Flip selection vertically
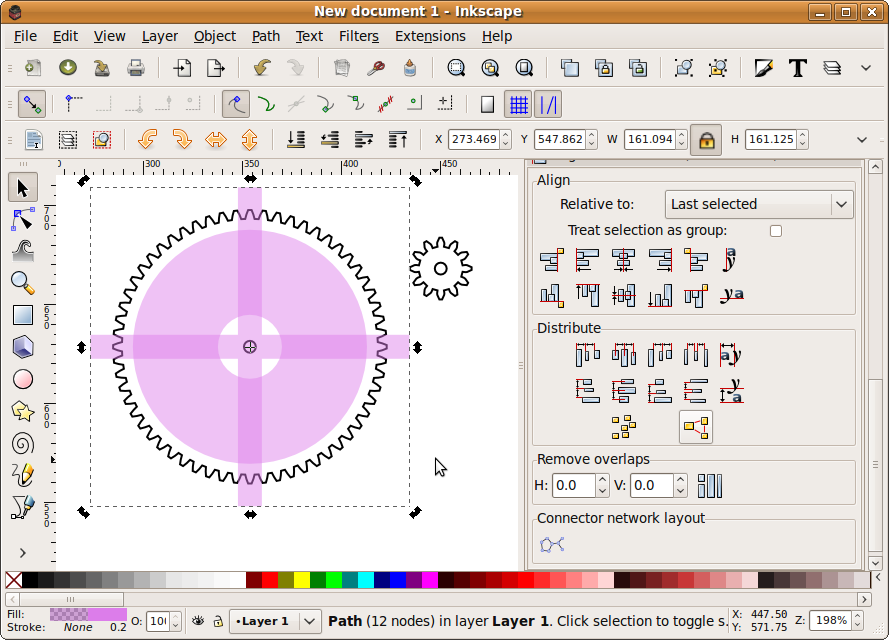Viewport: 889px width, 640px height. pos(249,139)
